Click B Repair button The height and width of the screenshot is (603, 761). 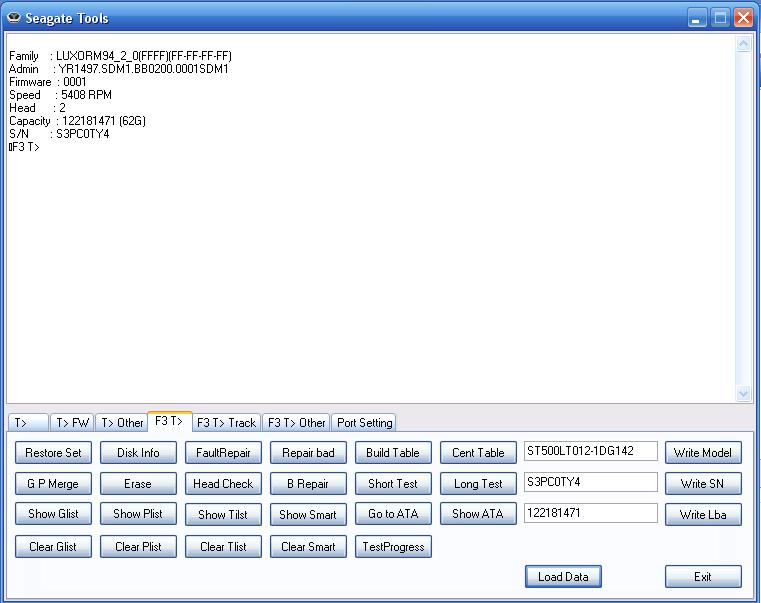308,484
